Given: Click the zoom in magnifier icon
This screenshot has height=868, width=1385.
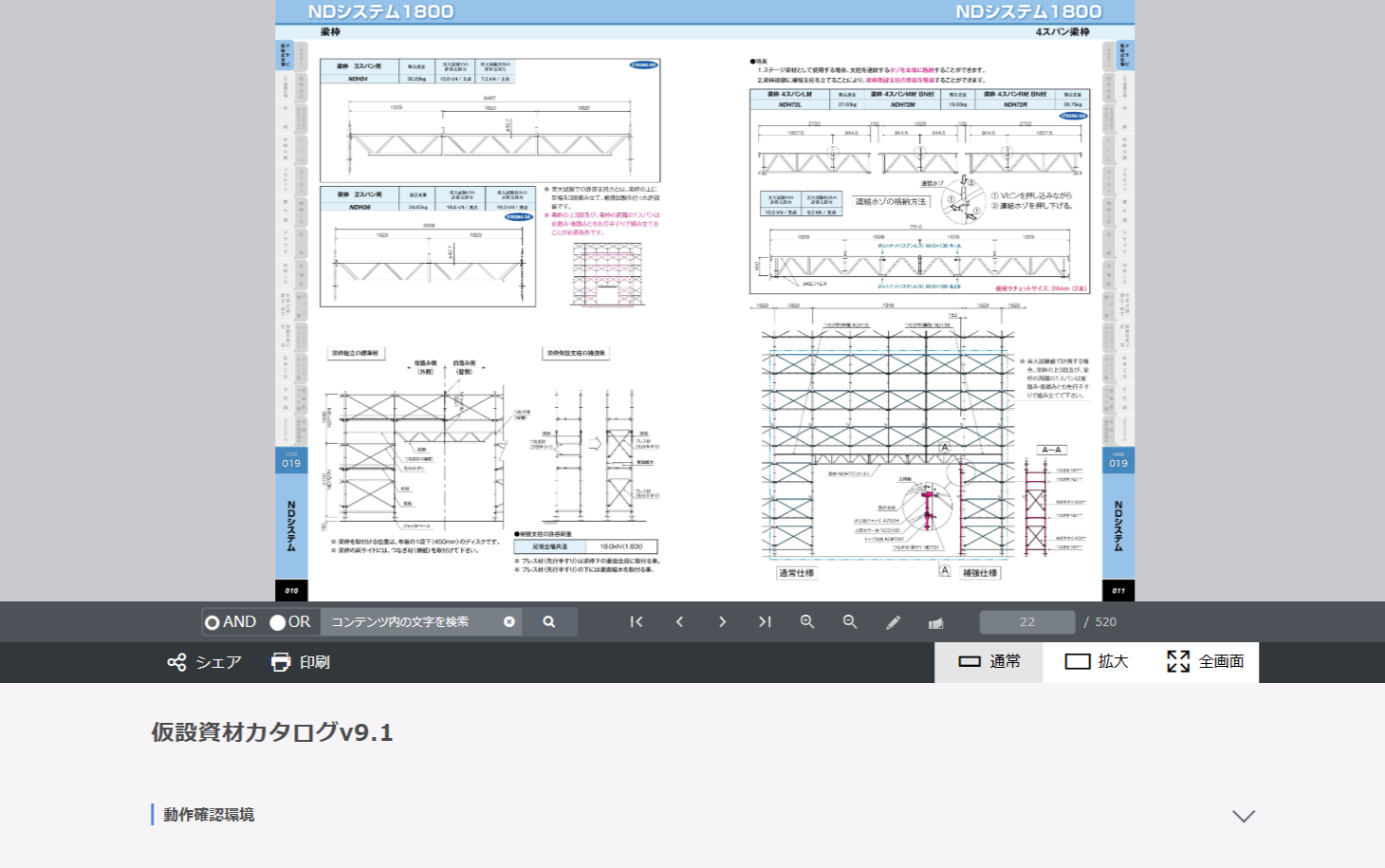Looking at the screenshot, I should (x=807, y=622).
